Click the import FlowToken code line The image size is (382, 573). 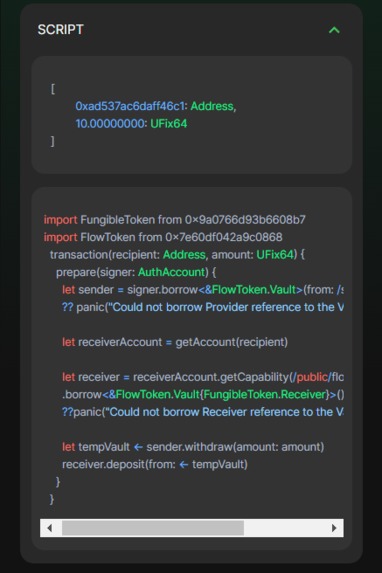(x=163, y=237)
